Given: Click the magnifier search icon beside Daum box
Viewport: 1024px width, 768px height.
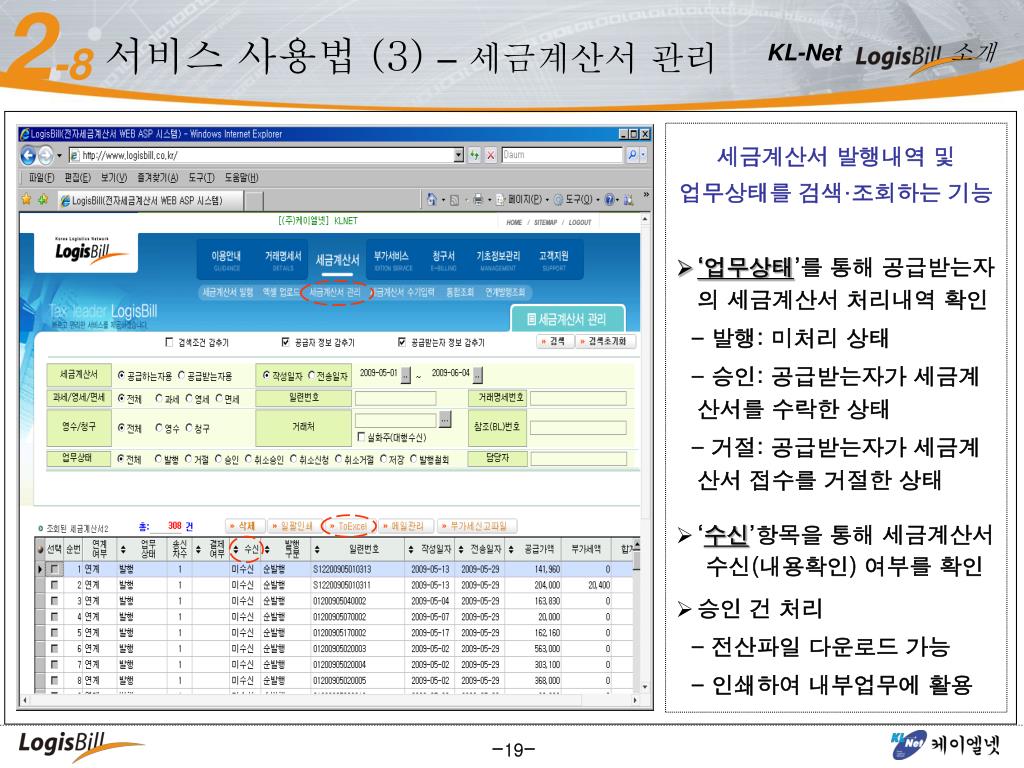Looking at the screenshot, I should click(x=632, y=155).
